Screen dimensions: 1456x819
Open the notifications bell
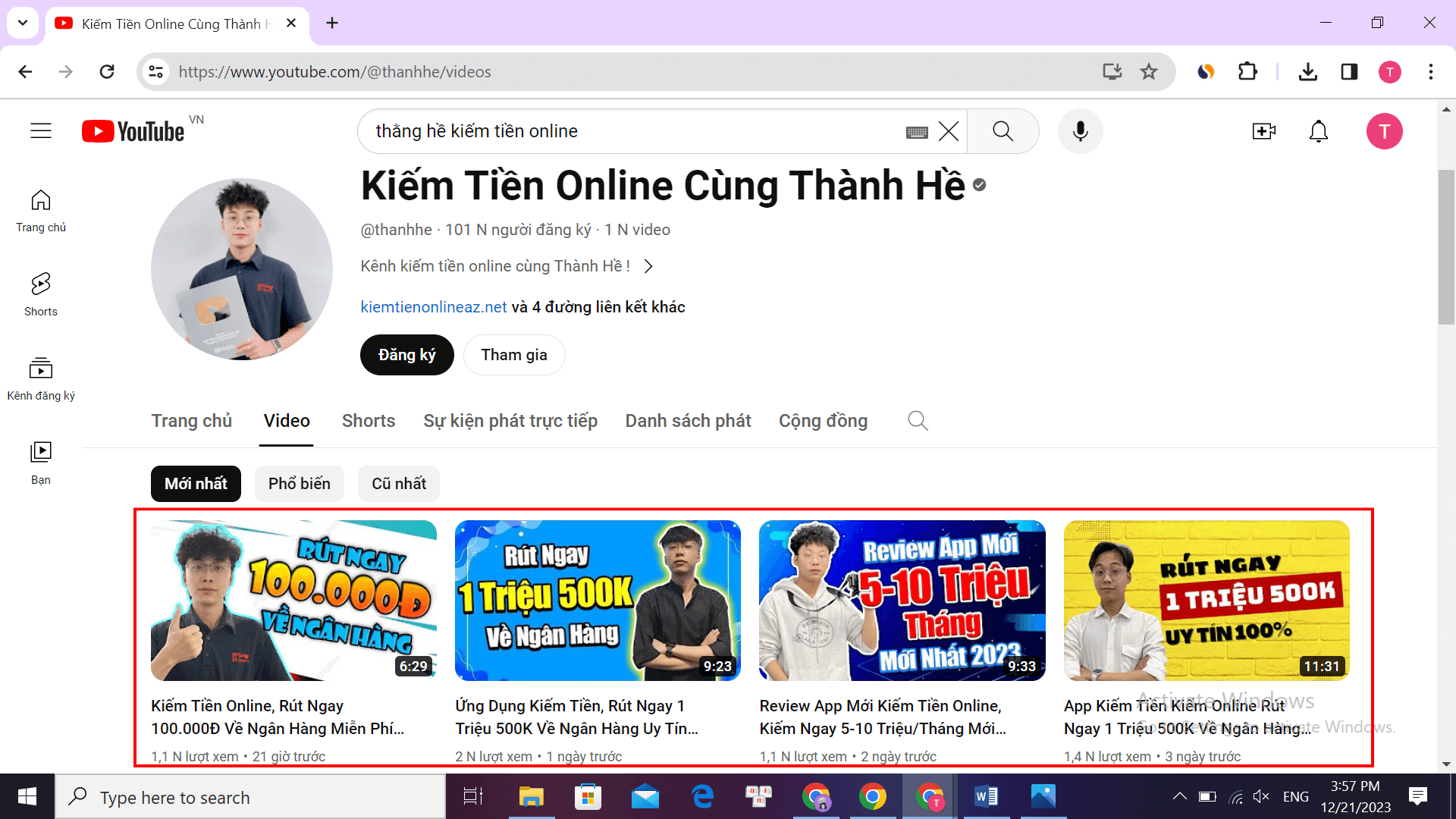[x=1319, y=131]
